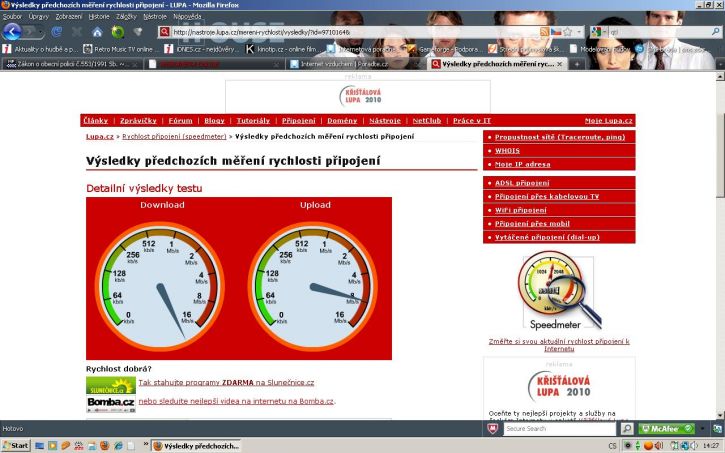Open Tak stahujte programy ZDARMA link

(x=226, y=383)
